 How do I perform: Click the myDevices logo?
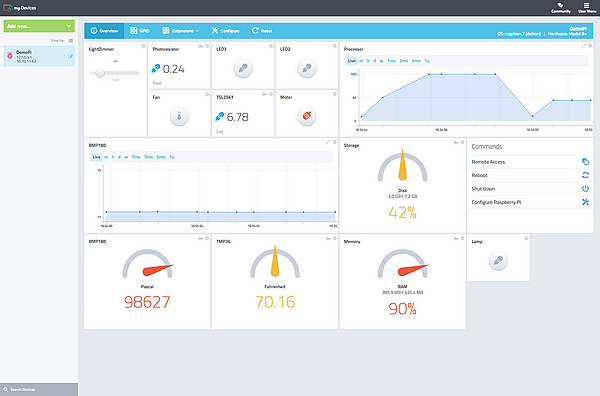(20, 8)
